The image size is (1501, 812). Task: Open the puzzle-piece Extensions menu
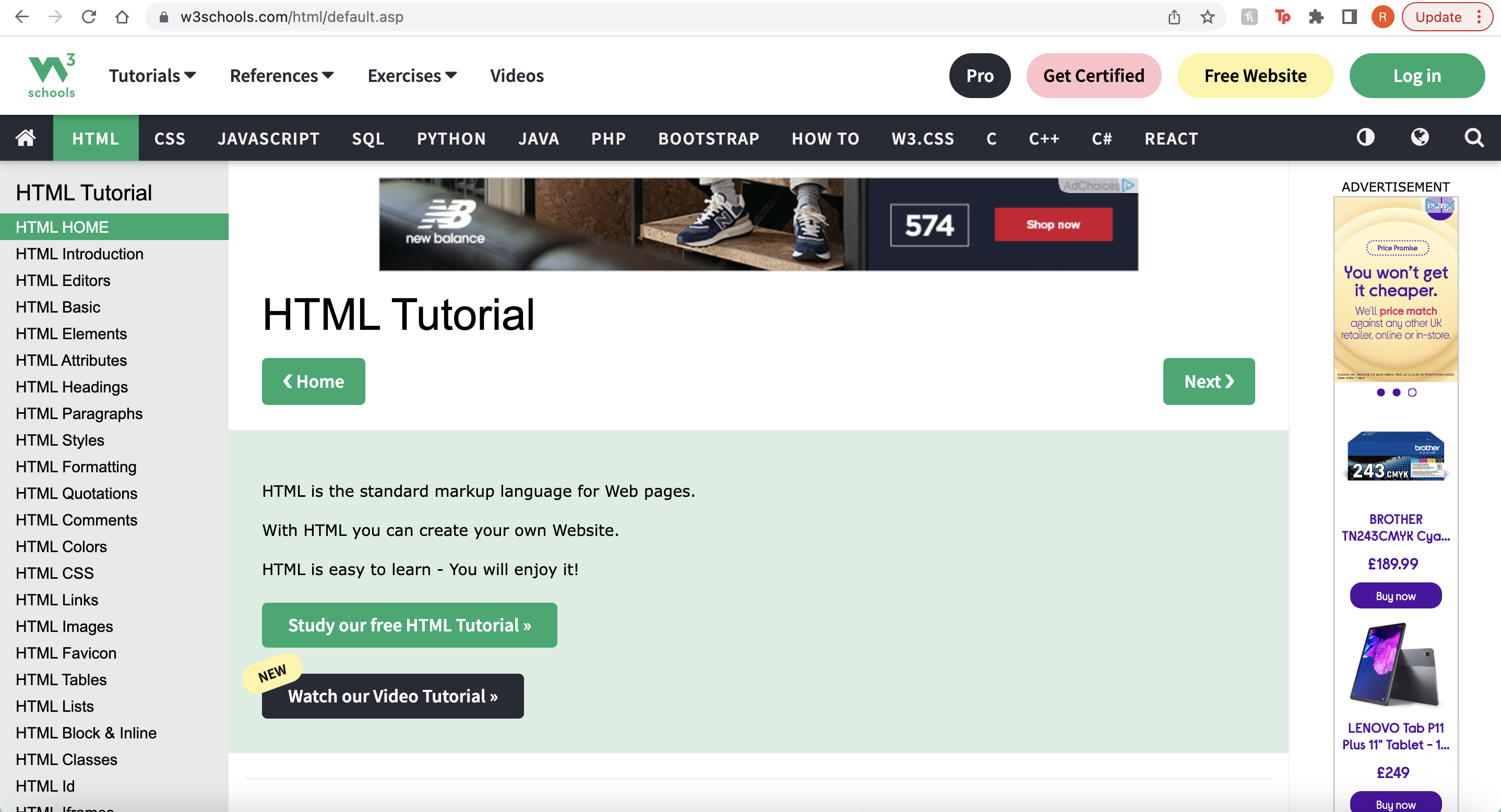(1316, 17)
